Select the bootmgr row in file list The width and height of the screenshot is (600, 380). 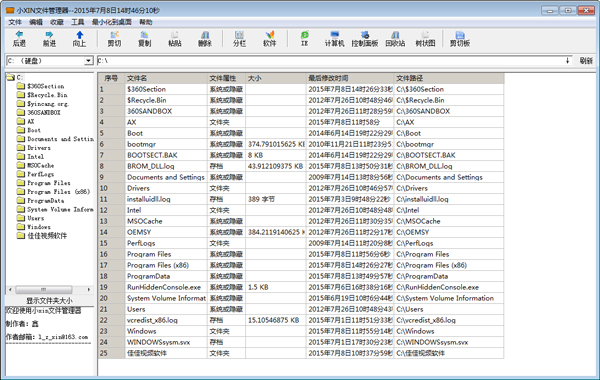[301, 144]
